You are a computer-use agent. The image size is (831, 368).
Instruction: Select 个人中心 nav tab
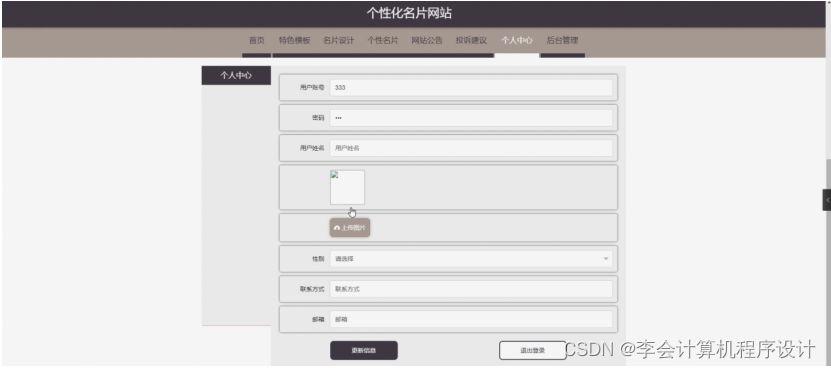517,41
